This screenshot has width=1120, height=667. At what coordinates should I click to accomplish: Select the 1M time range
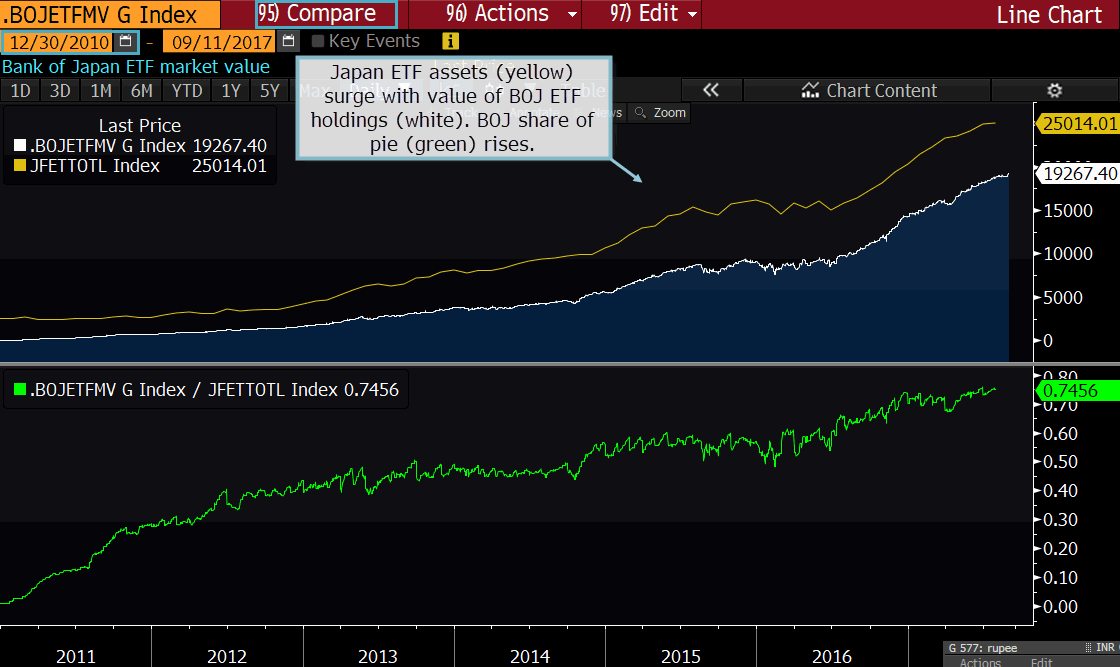(101, 91)
